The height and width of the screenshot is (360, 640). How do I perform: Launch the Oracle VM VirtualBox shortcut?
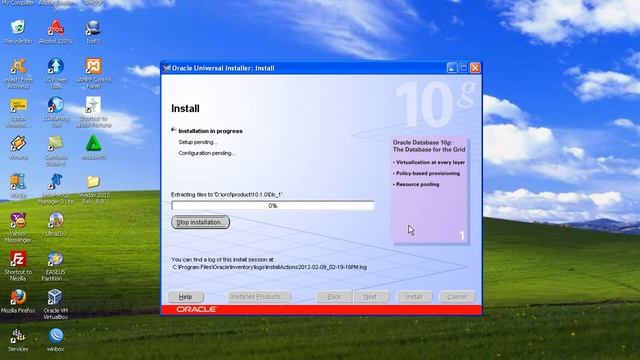coord(56,304)
